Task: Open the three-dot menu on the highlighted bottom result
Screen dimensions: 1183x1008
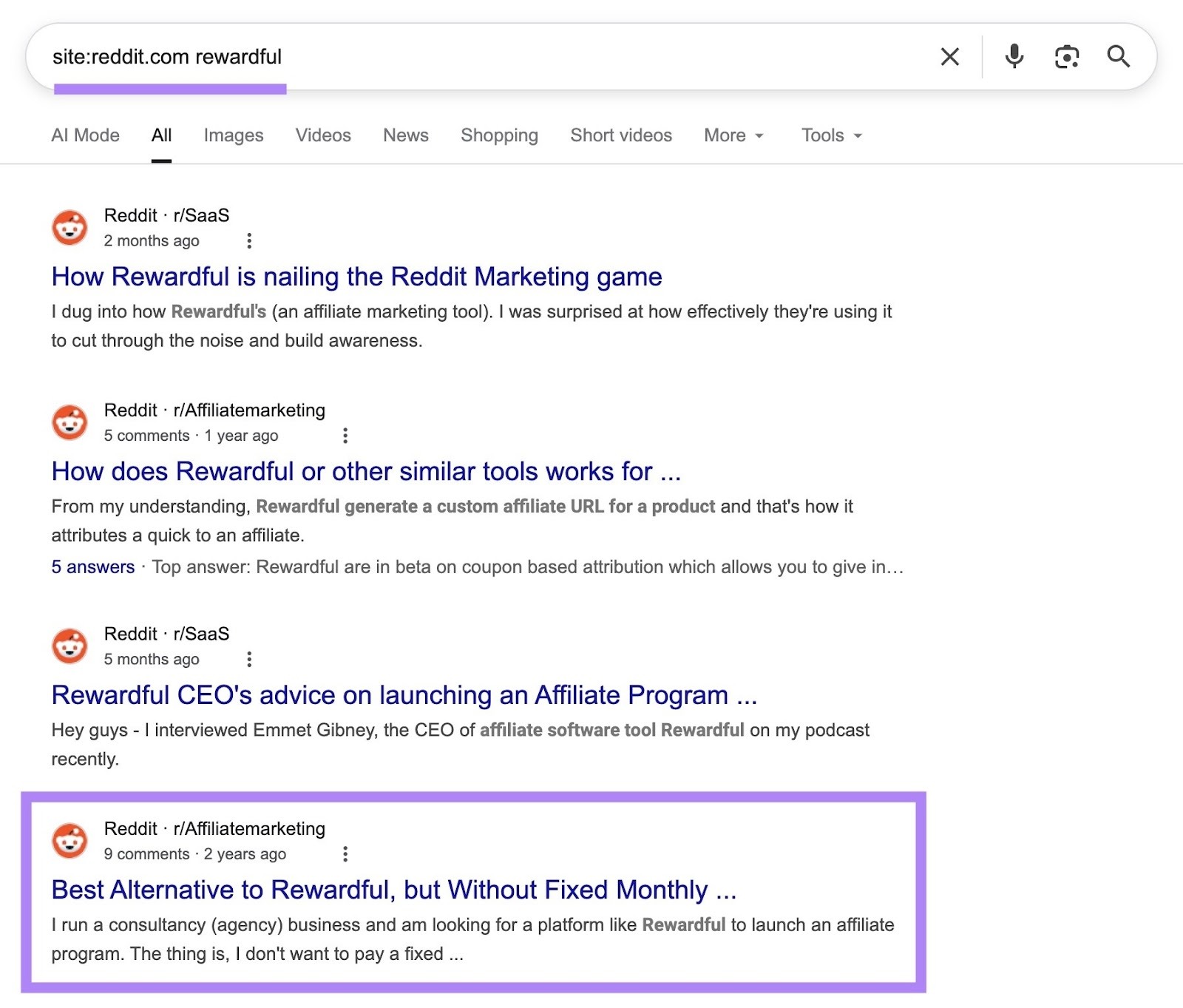Action: pos(345,854)
